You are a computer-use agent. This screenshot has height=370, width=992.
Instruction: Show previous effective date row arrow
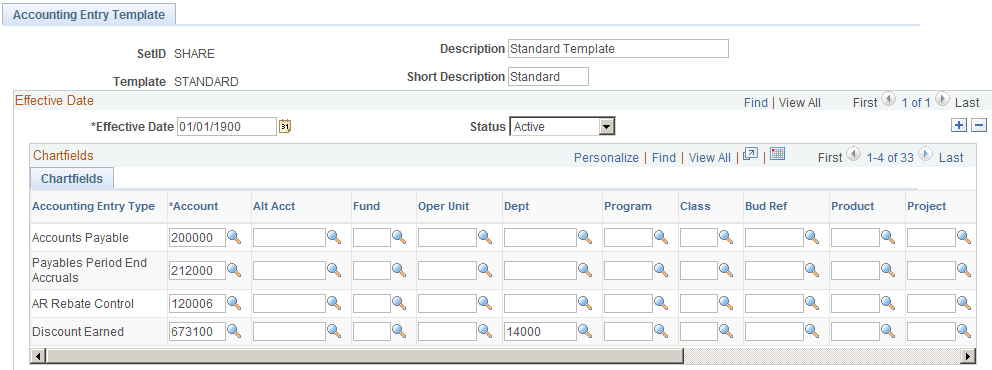(x=888, y=99)
